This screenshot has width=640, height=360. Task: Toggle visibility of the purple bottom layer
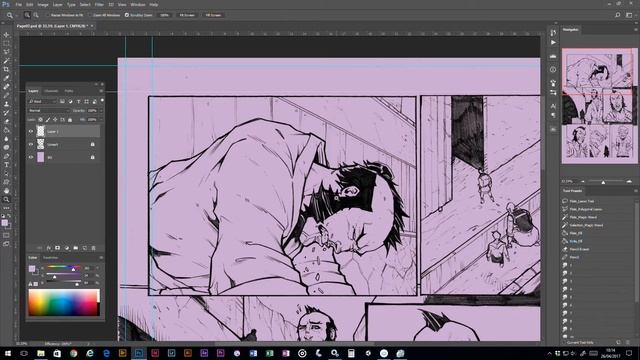coord(31,157)
